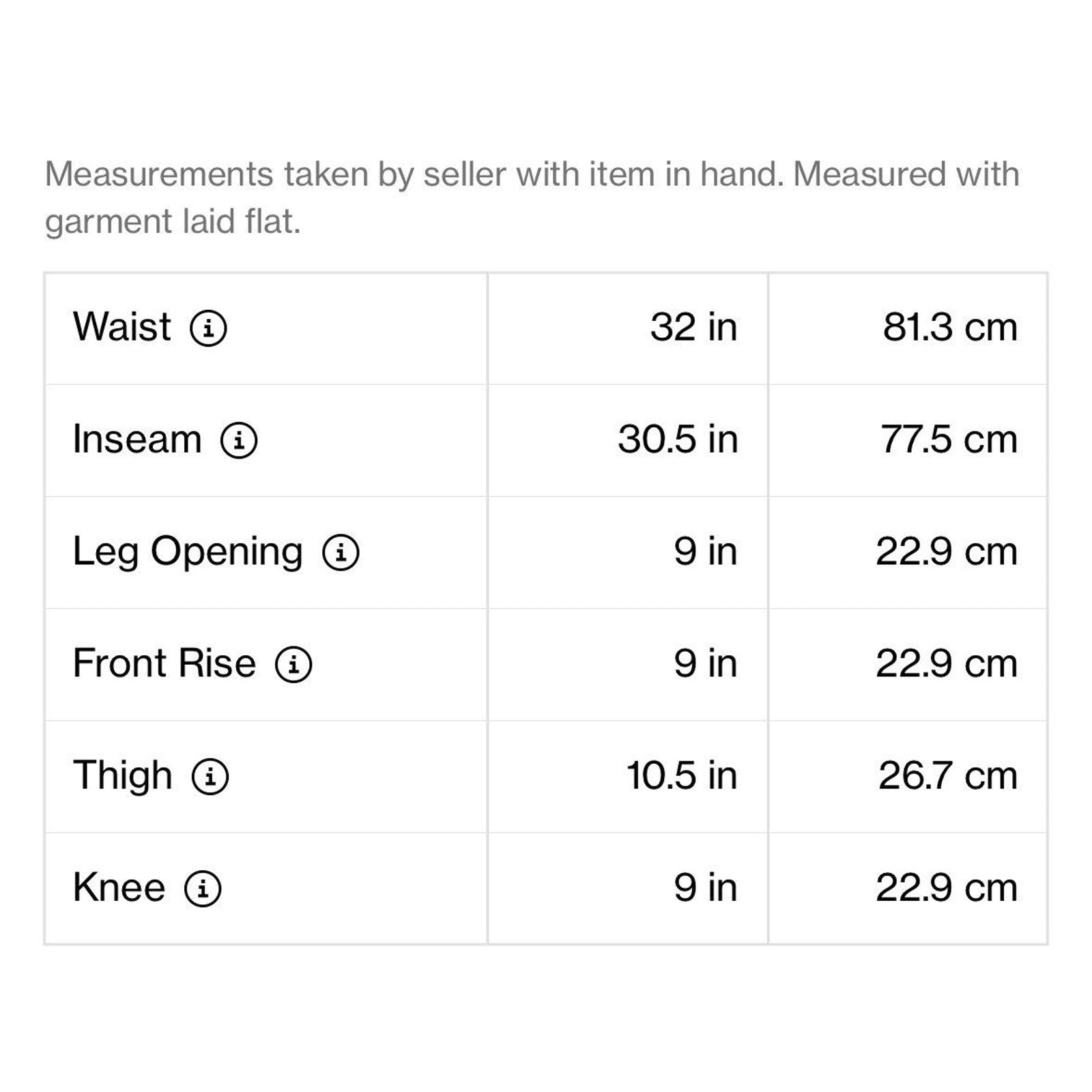Click the 32 in waist value
Screen dimensions: 1092x1092
pyautogui.click(x=693, y=328)
